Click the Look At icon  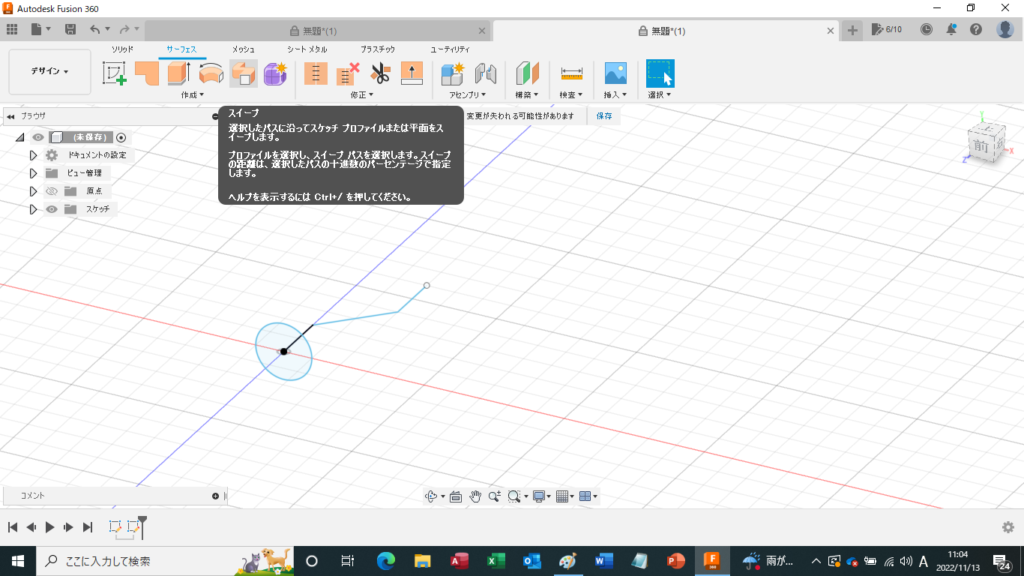[456, 496]
